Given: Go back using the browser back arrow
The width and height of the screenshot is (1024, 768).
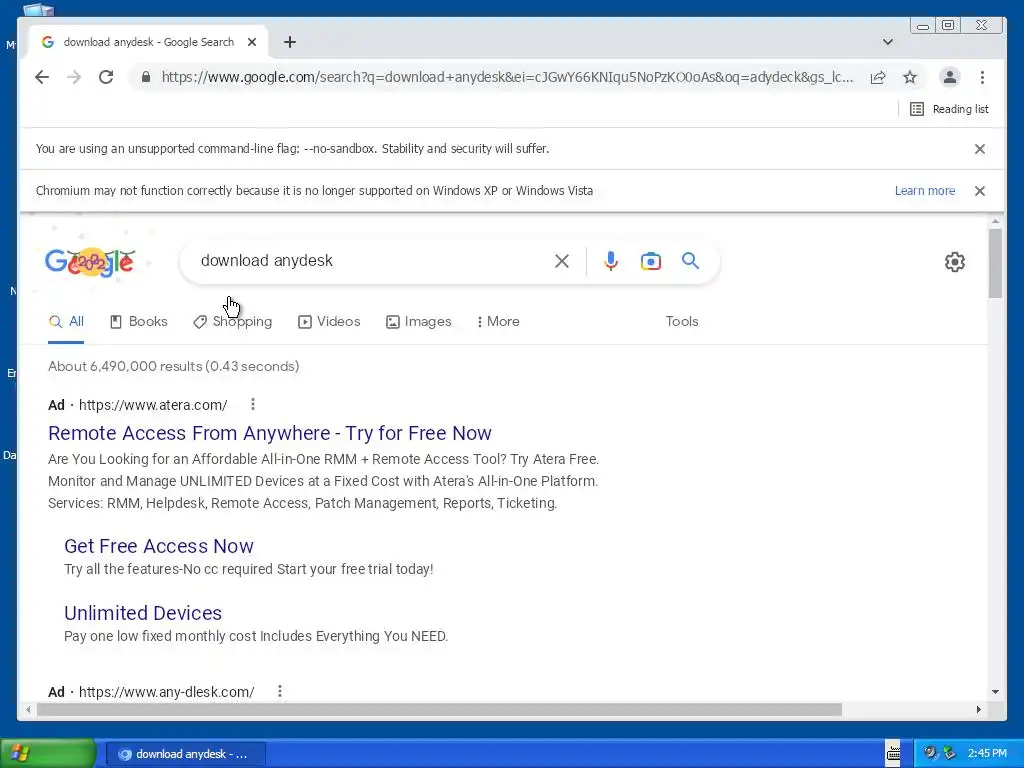Looking at the screenshot, I should [x=42, y=77].
